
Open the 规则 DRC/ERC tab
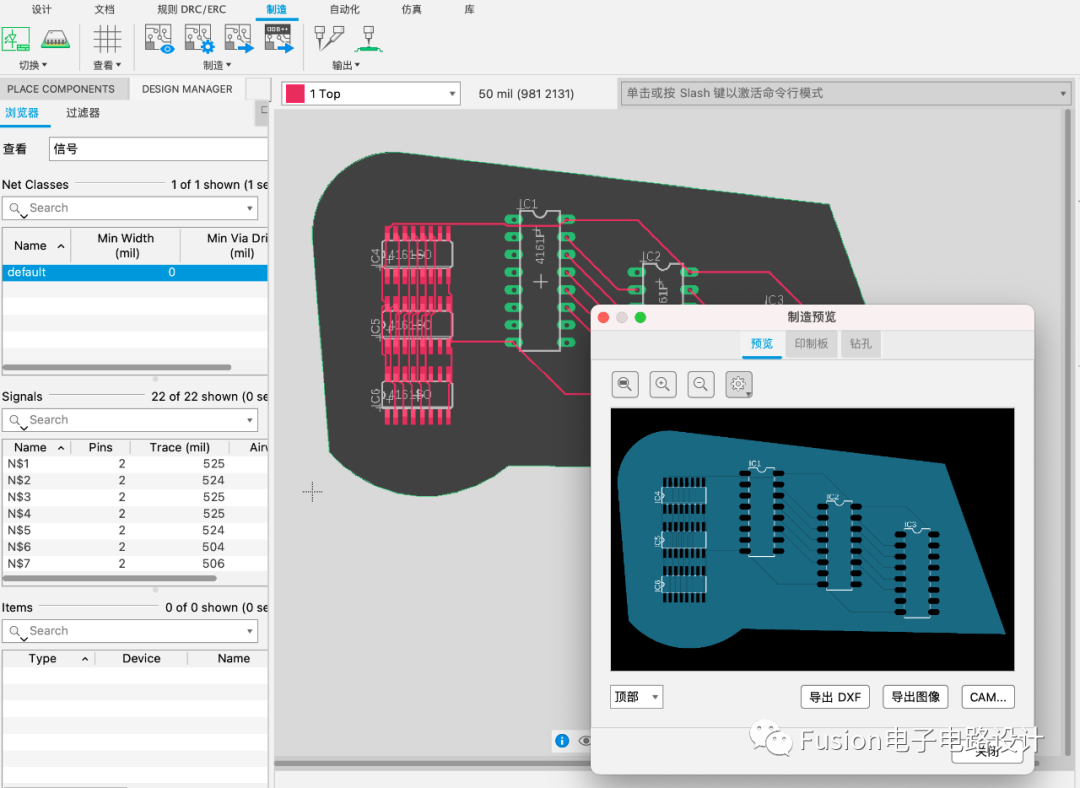pyautogui.click(x=191, y=10)
